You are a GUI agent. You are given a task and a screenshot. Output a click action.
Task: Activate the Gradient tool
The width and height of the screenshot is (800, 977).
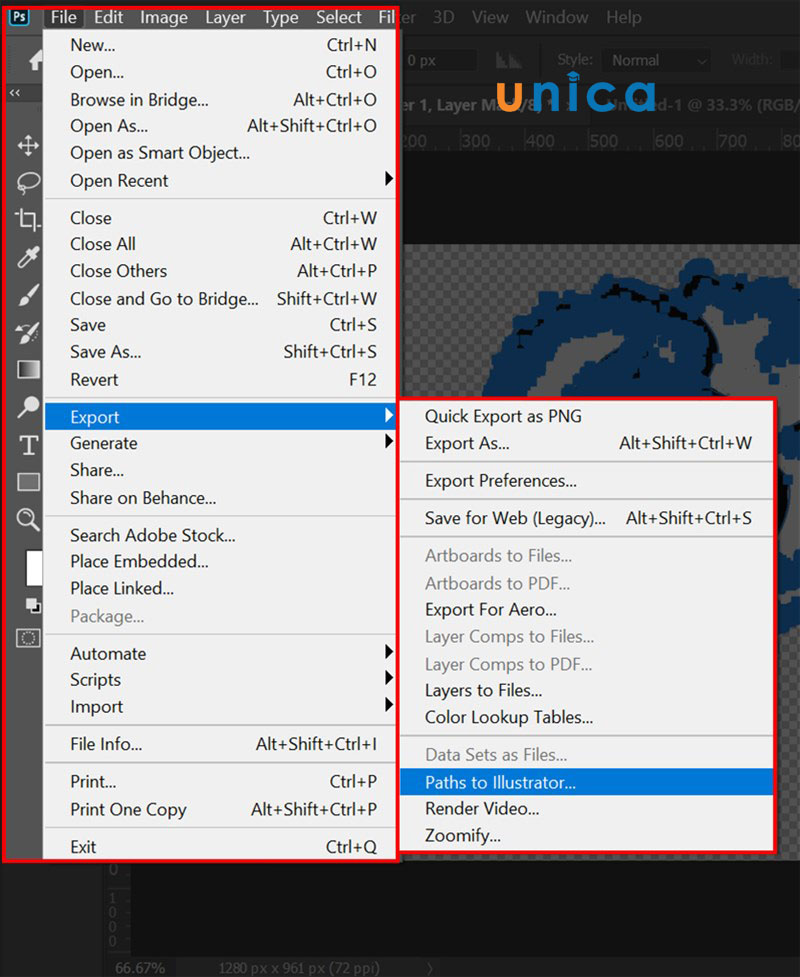click(28, 370)
